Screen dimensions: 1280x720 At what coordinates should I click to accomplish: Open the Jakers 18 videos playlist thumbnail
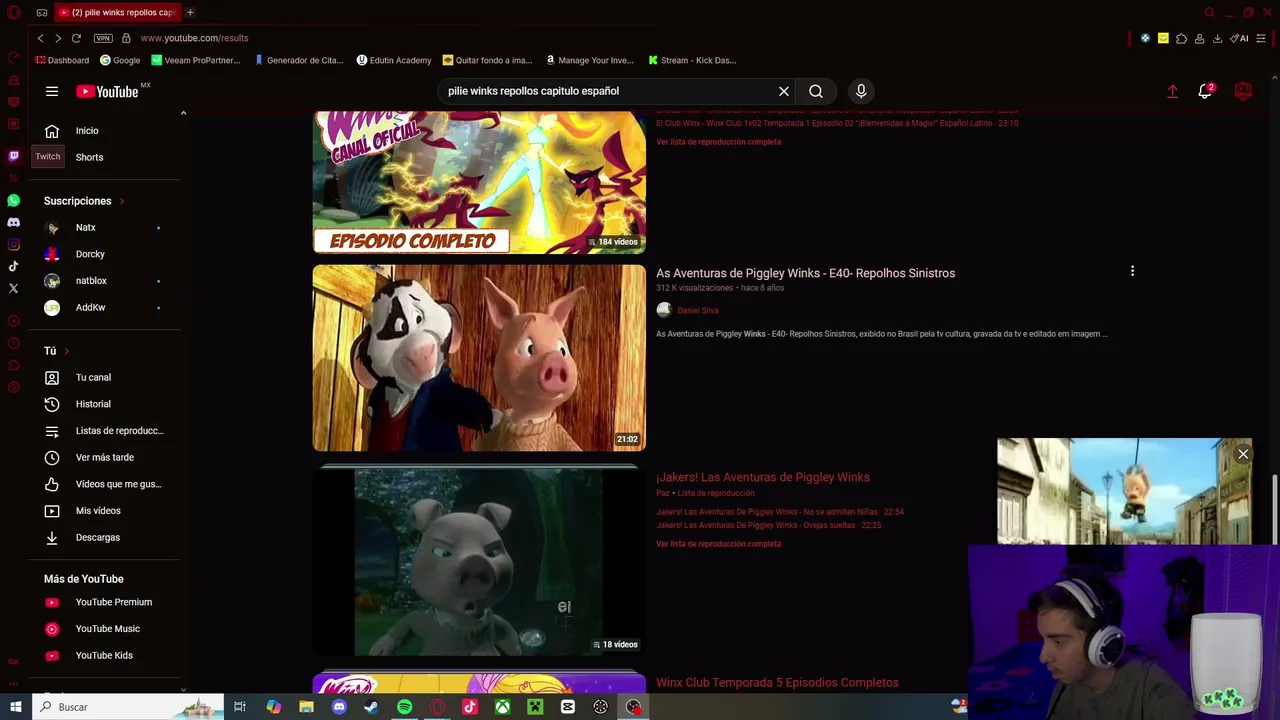(479, 561)
